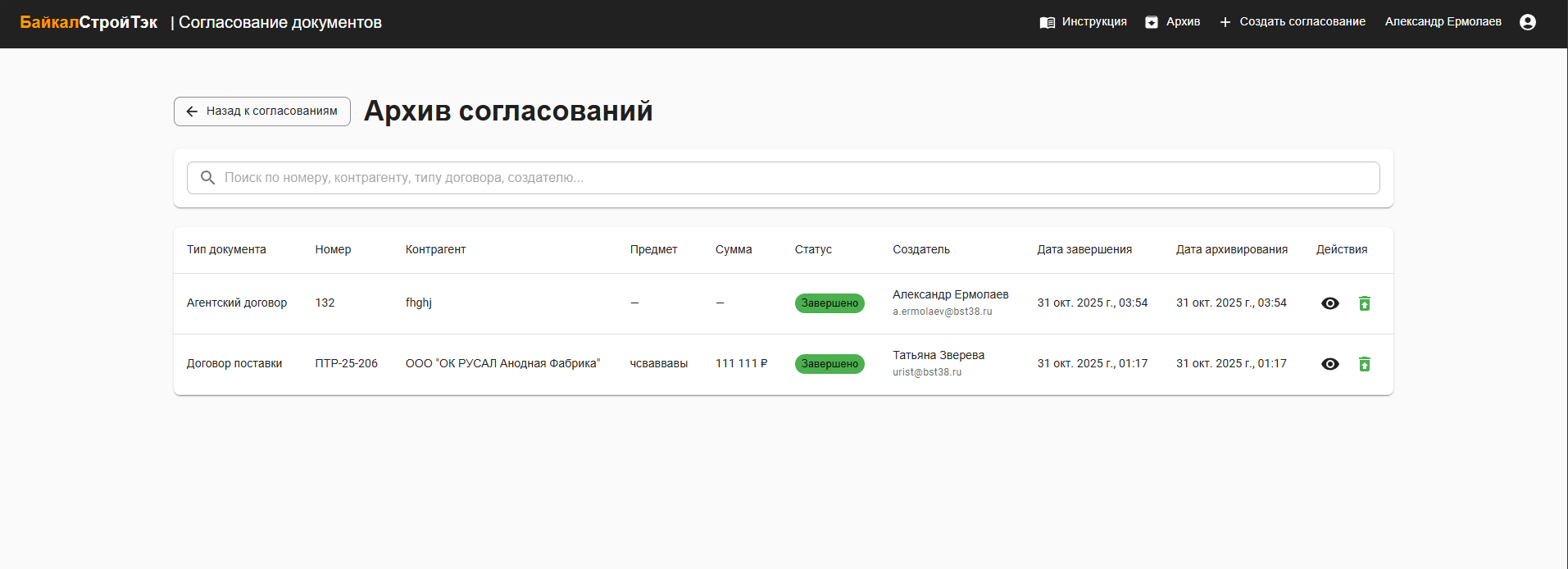
Task: Click amount cell 111 111 ₽
Action: (x=742, y=364)
